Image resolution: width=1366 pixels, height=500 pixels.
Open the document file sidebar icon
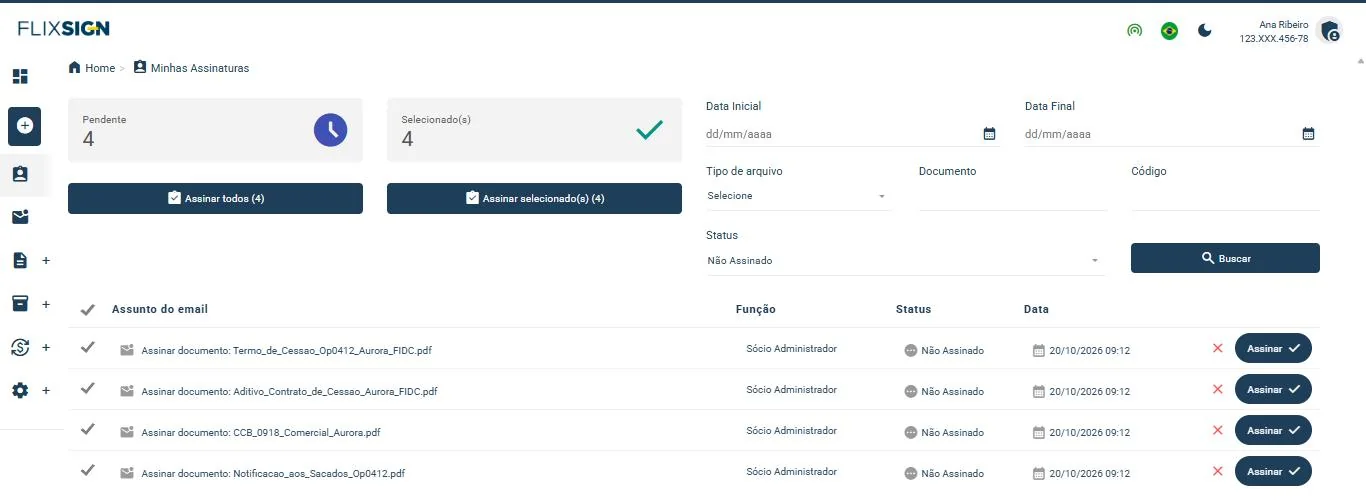click(x=20, y=260)
